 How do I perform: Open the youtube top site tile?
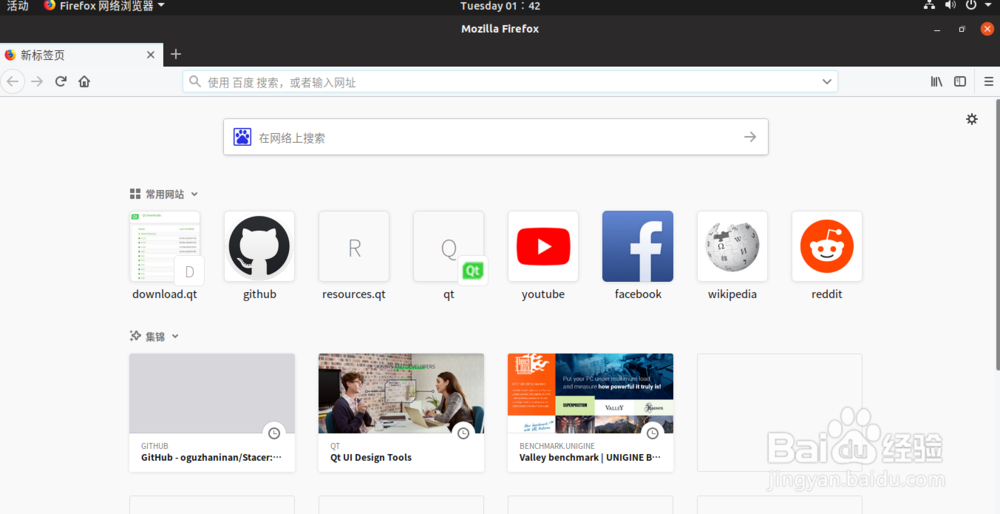point(543,246)
